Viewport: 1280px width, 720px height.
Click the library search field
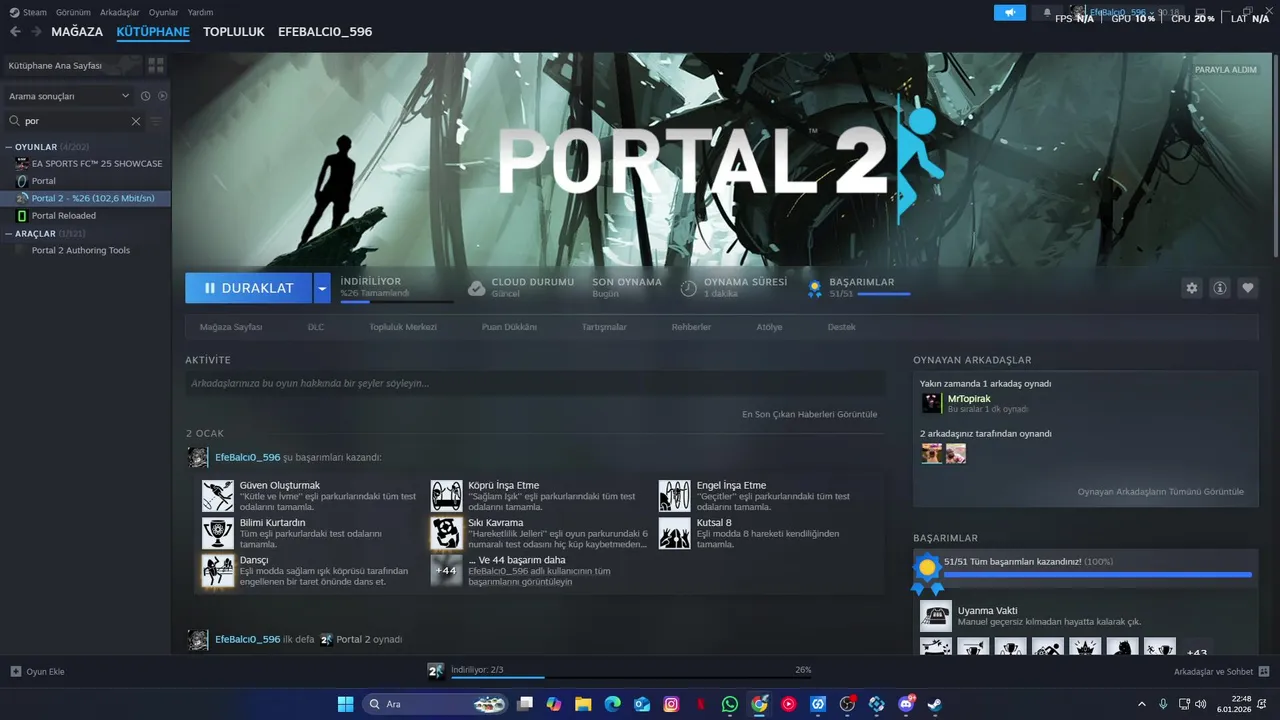75,121
